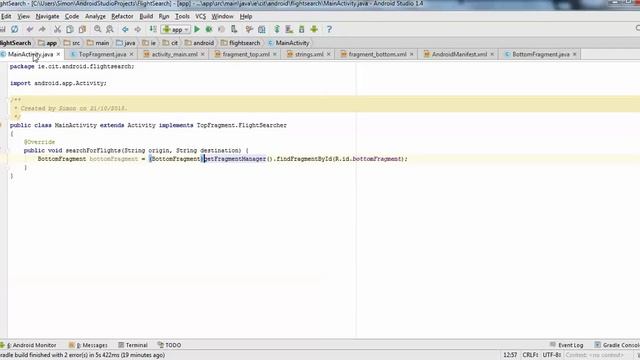This screenshot has width=640, height=360.
Task: Close the MainActivity.java tab
Action: (58, 54)
